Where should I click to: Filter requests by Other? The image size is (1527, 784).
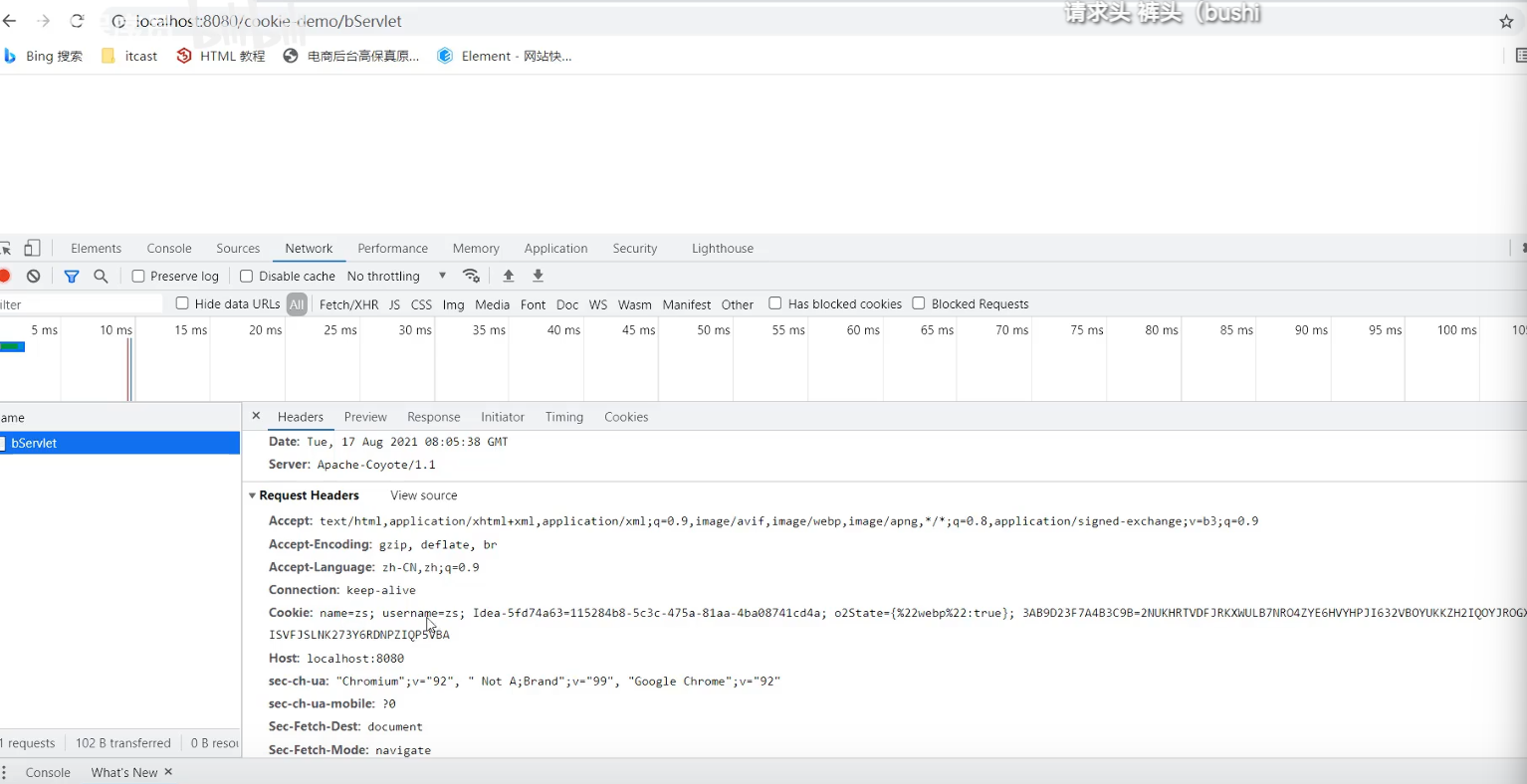click(x=737, y=304)
